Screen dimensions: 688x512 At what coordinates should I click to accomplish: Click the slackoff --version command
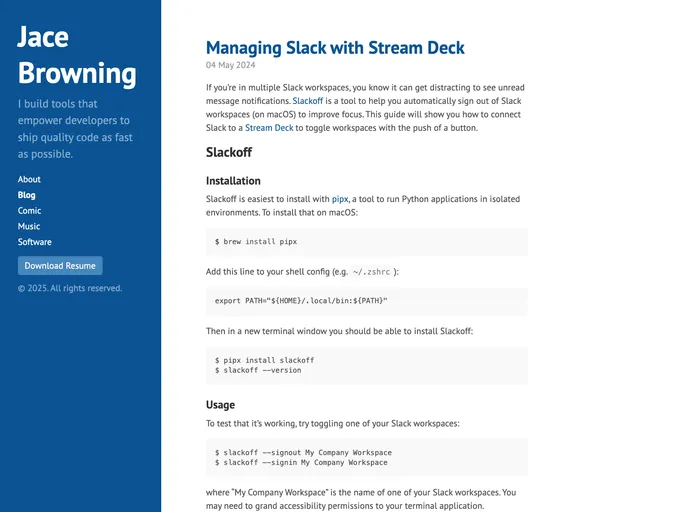(258, 370)
